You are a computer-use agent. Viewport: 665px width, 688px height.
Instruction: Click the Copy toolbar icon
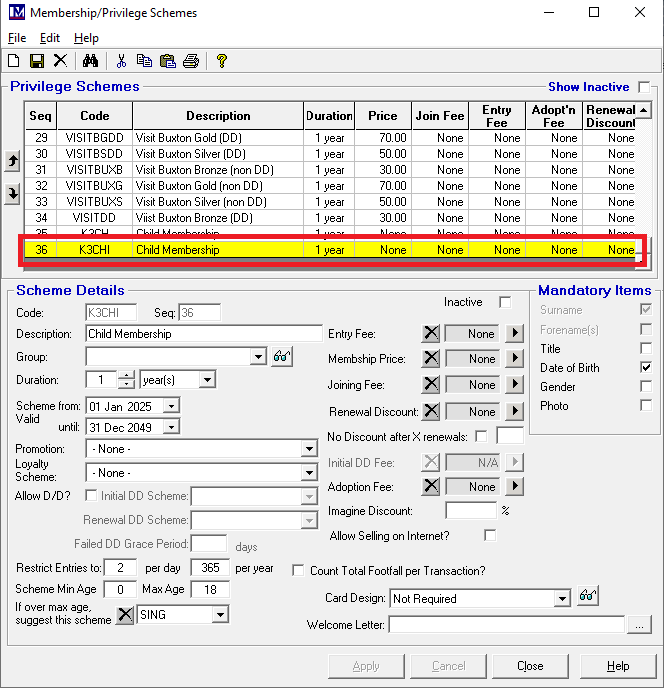pos(144,61)
